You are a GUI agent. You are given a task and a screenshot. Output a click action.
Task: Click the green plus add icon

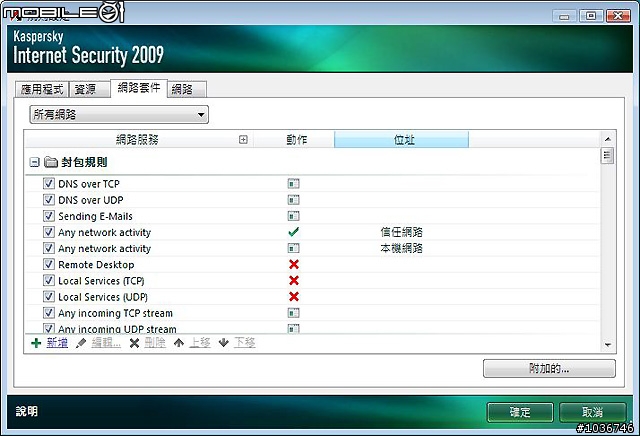click(x=36, y=343)
